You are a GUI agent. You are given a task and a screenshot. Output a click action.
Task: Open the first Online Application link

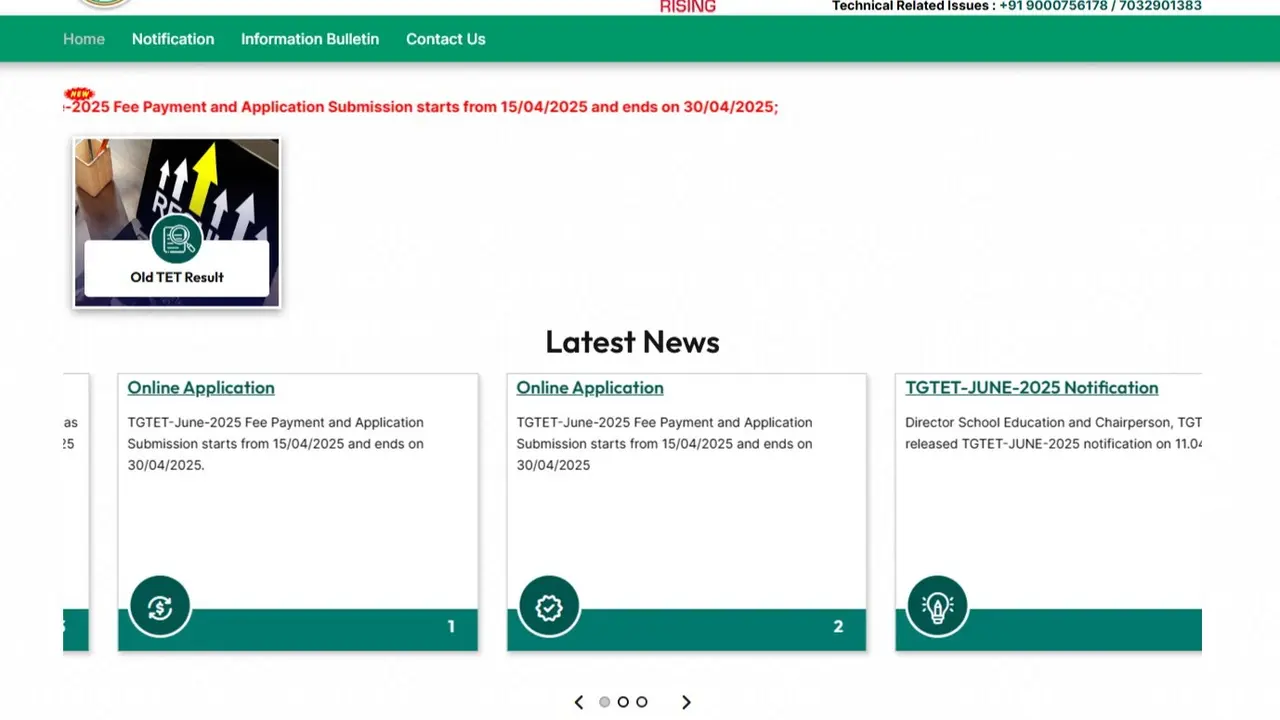coord(200,388)
